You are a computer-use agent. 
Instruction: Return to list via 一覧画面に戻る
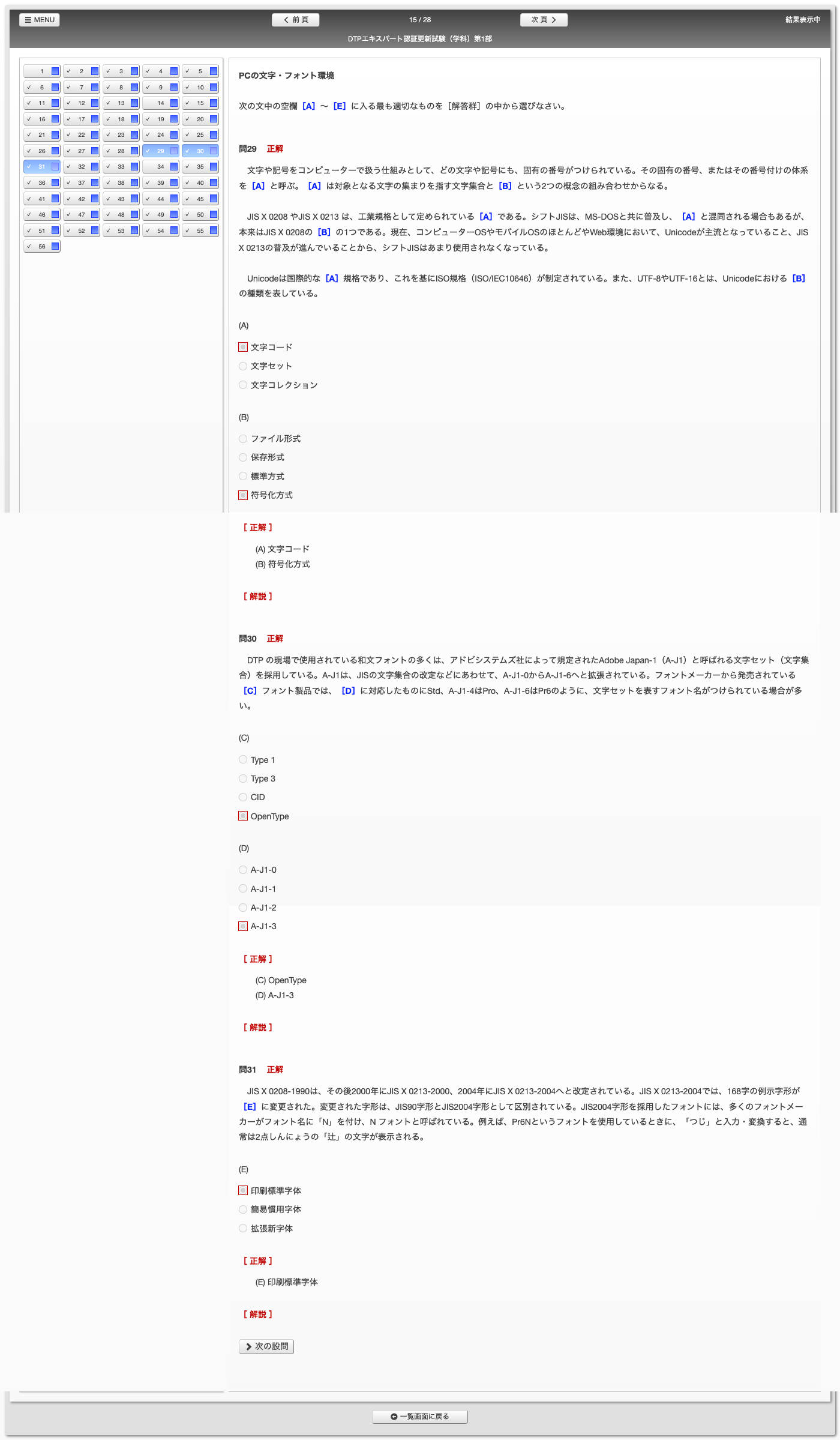point(420,1417)
